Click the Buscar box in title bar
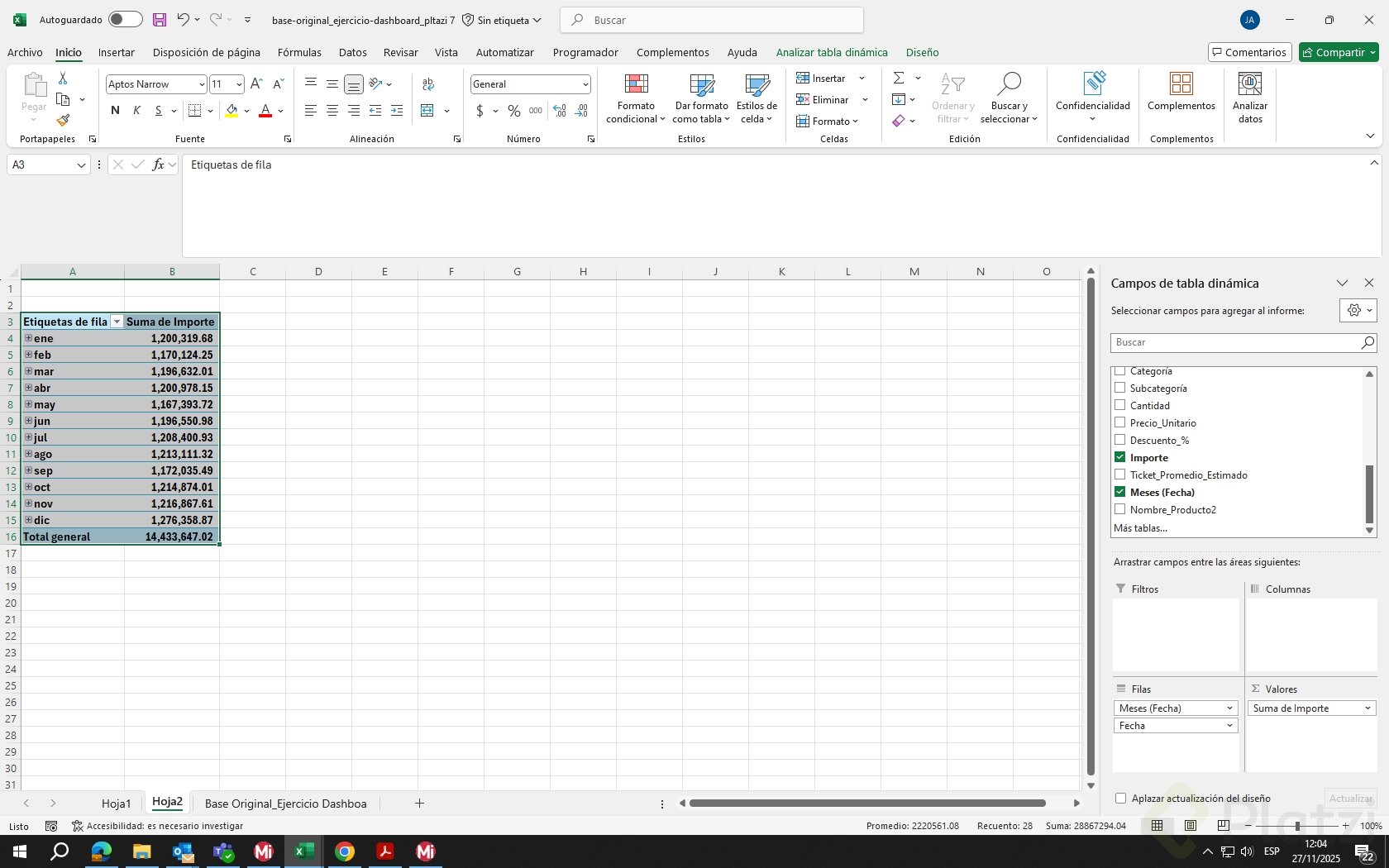 [712, 20]
